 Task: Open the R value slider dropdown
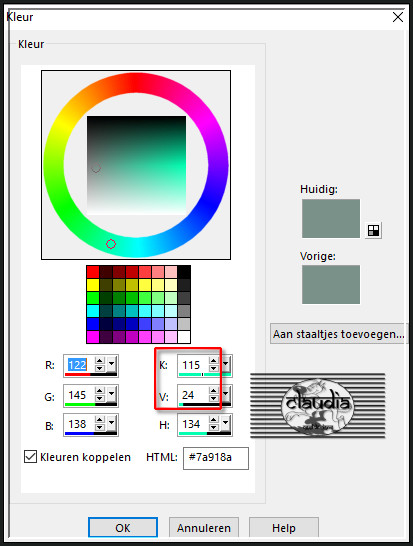point(111,364)
